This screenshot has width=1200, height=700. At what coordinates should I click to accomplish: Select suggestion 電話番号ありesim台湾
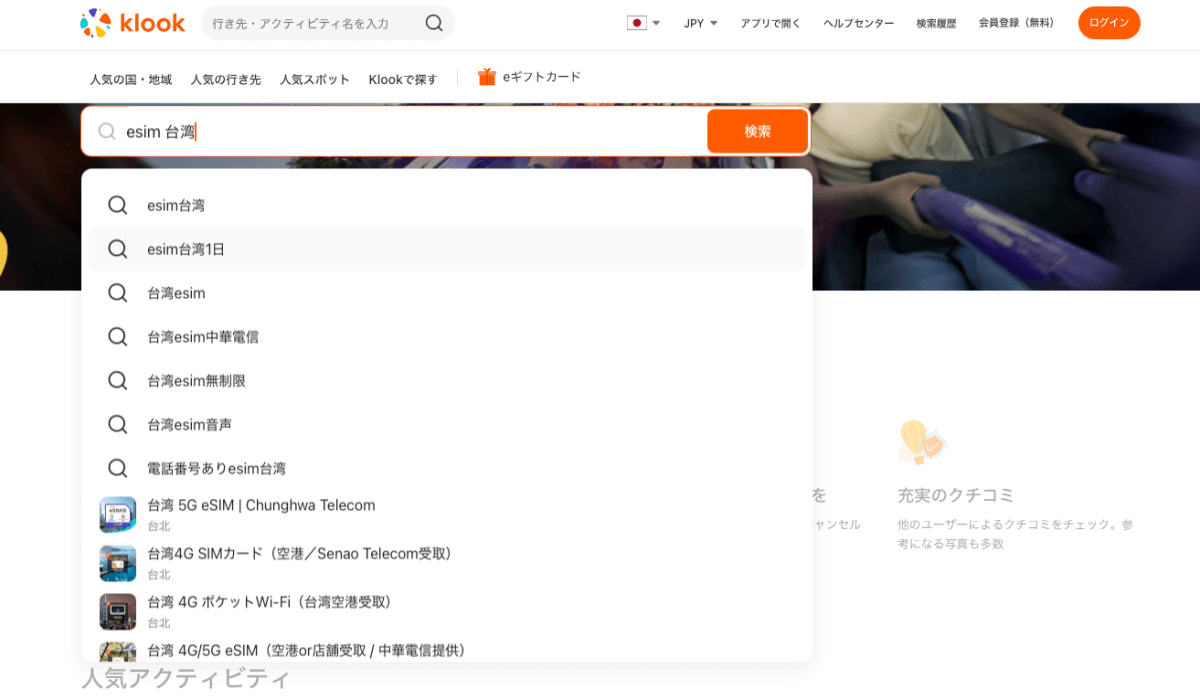click(x=447, y=468)
